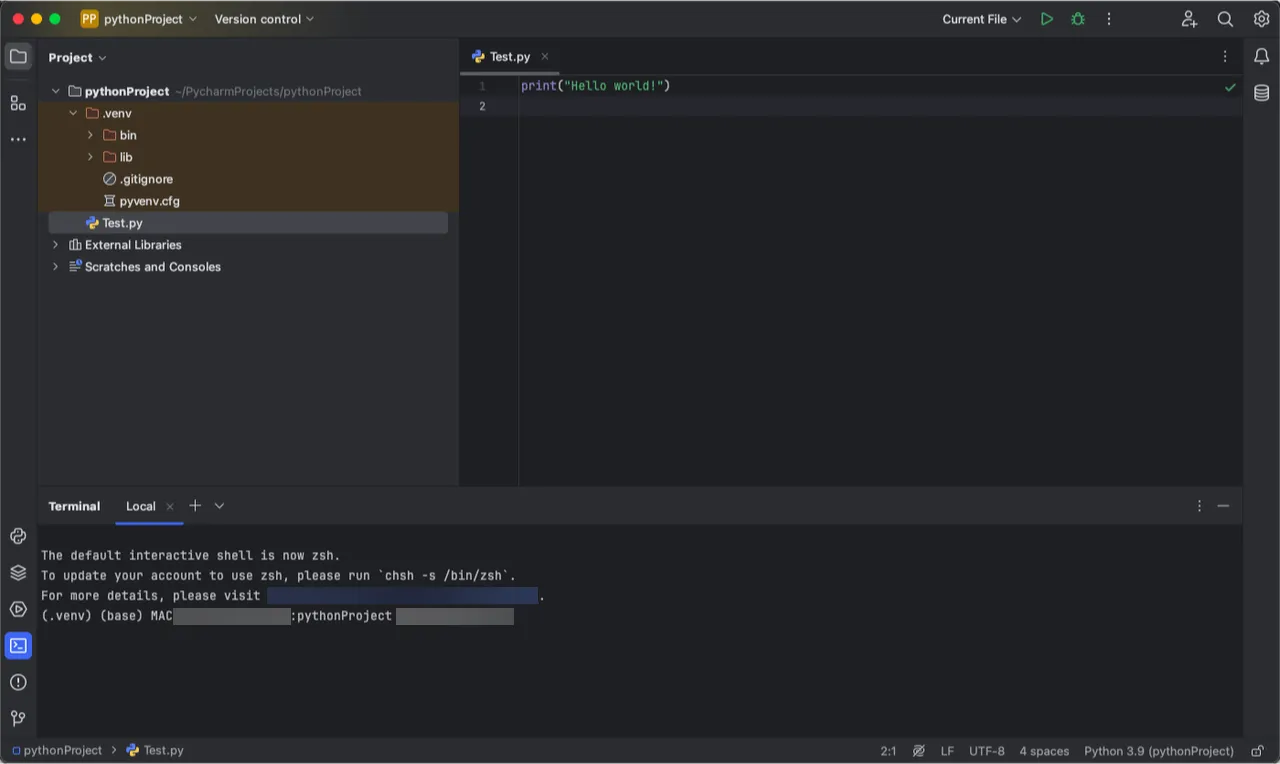Open Search Everywhere magnifier icon
Image resolution: width=1280 pixels, height=764 pixels.
coord(1225,19)
